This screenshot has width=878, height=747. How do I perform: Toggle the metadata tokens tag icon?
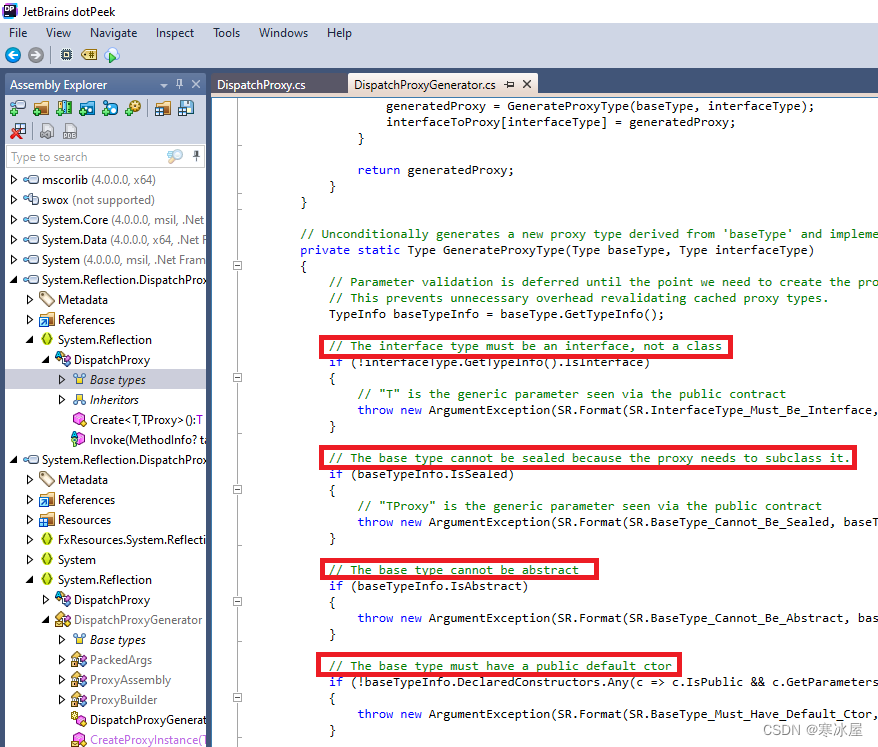point(89,55)
